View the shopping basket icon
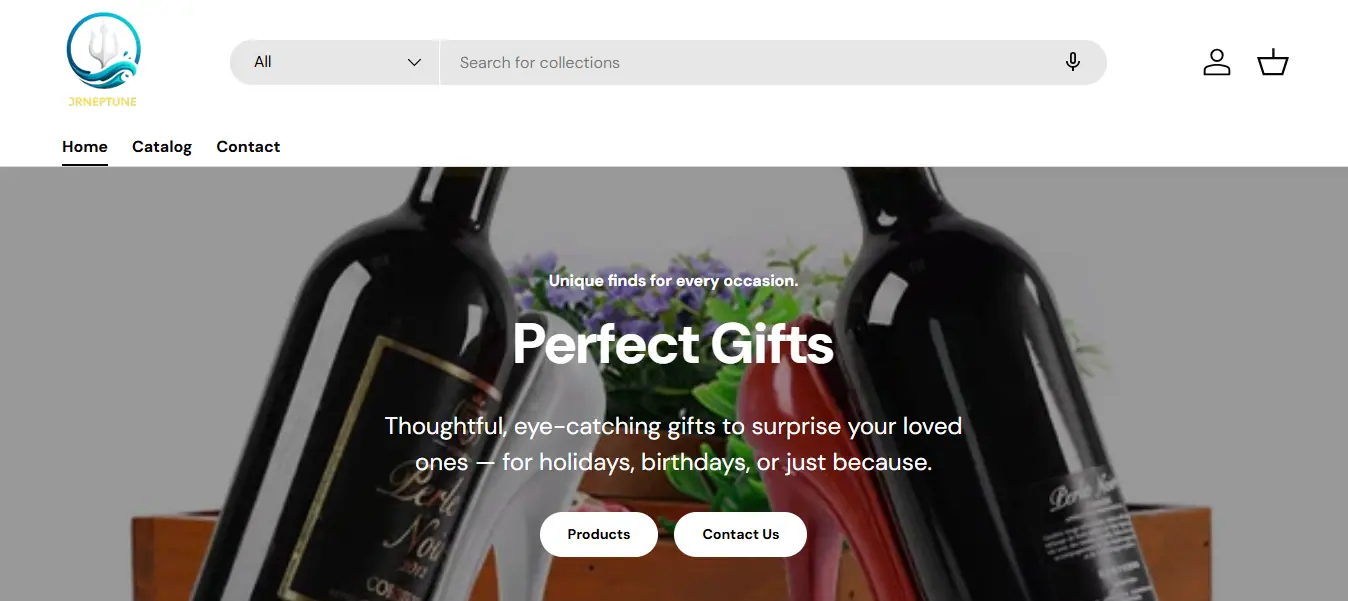Viewport: 1348px width, 601px height. pos(1272,62)
